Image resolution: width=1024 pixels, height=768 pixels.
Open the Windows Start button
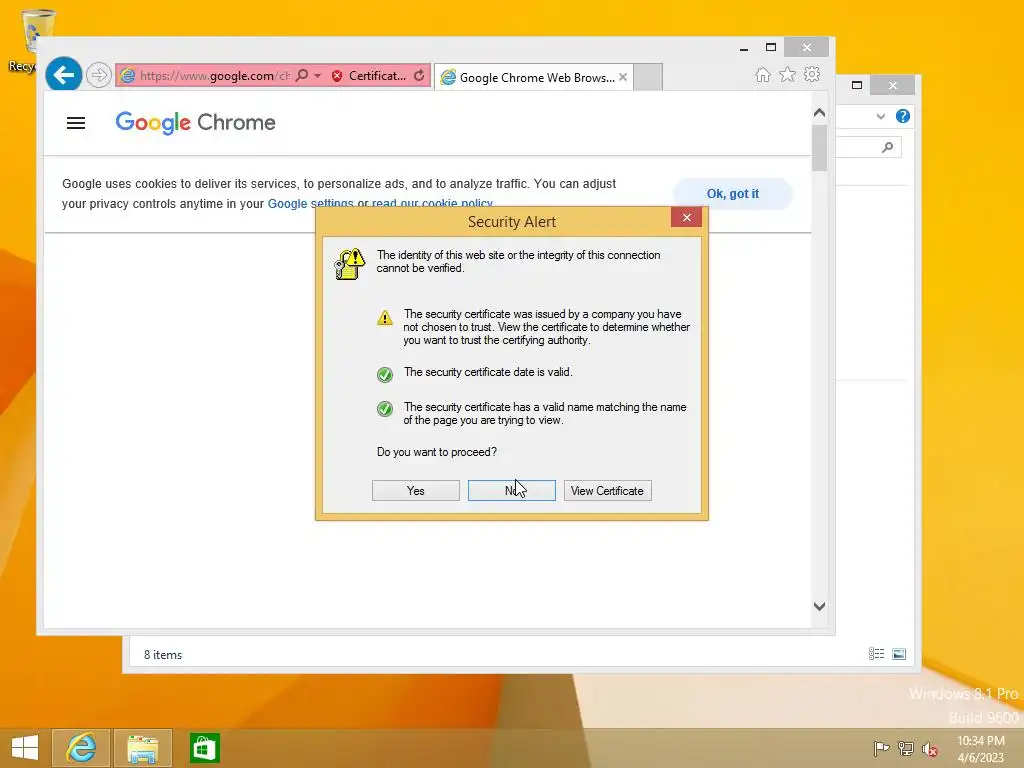pyautogui.click(x=25, y=748)
